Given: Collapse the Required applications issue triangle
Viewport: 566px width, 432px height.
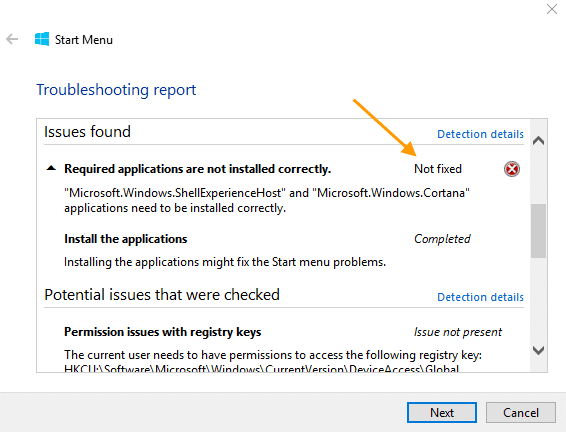Looking at the screenshot, I should pos(51,168).
